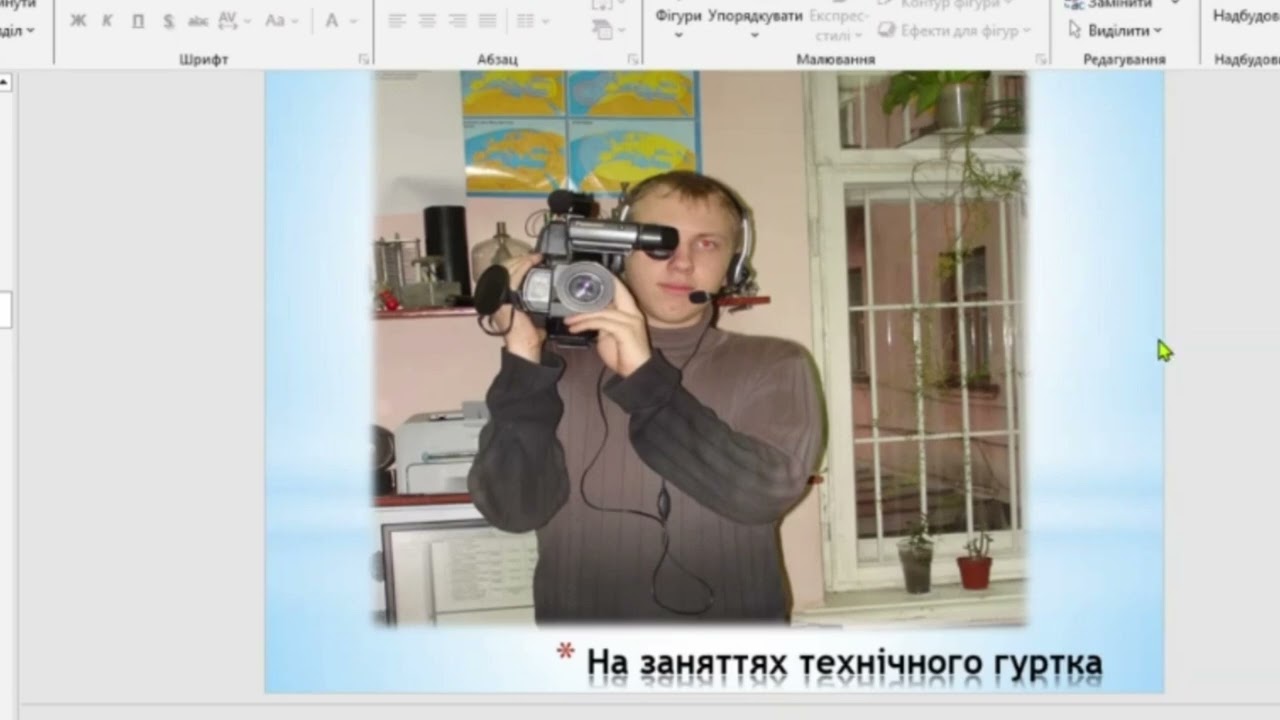Open Малювання dialog launcher
This screenshot has height=720, width=1280.
click(x=1042, y=59)
